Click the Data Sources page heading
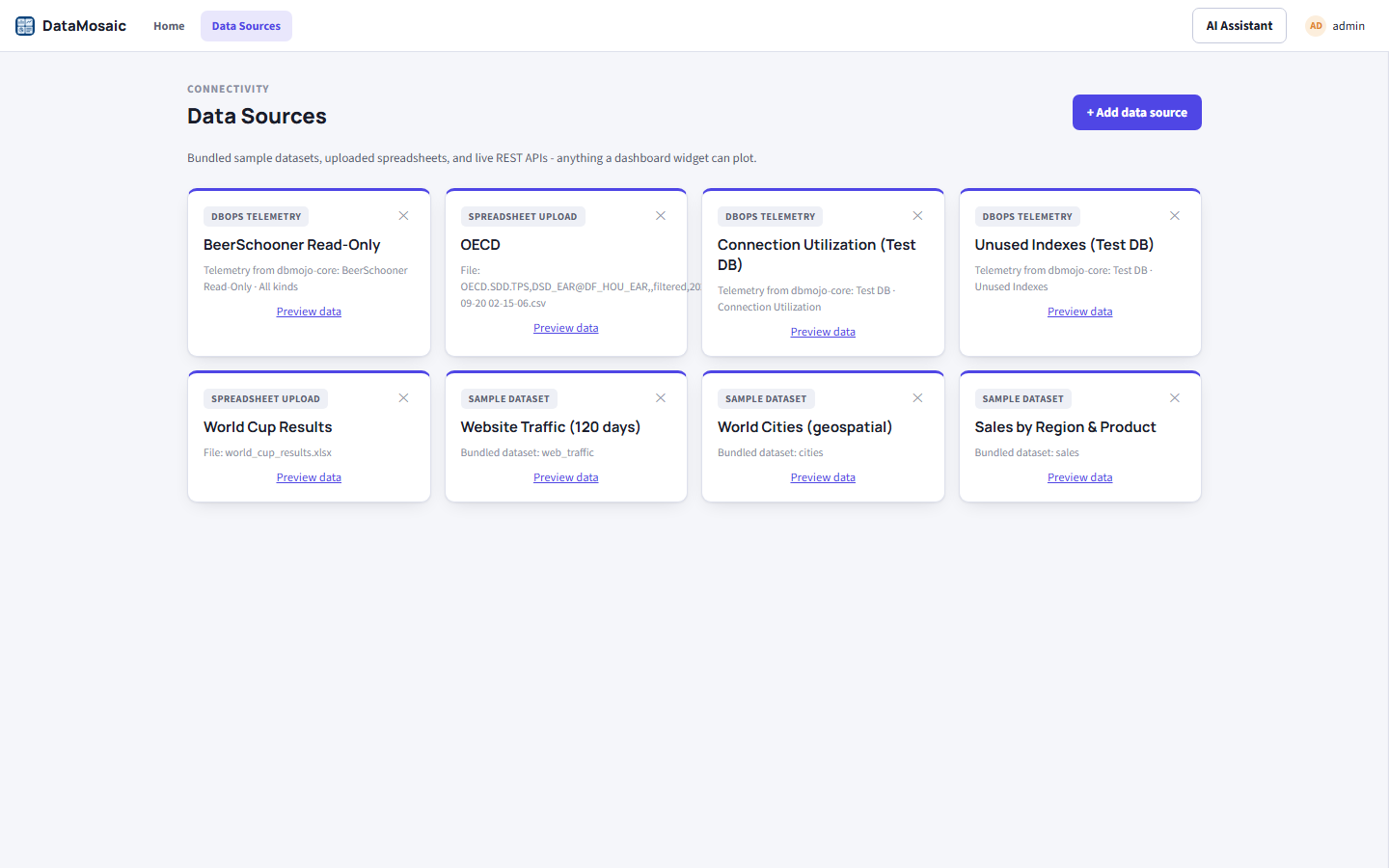Image resolution: width=1389 pixels, height=868 pixels. coord(257,116)
